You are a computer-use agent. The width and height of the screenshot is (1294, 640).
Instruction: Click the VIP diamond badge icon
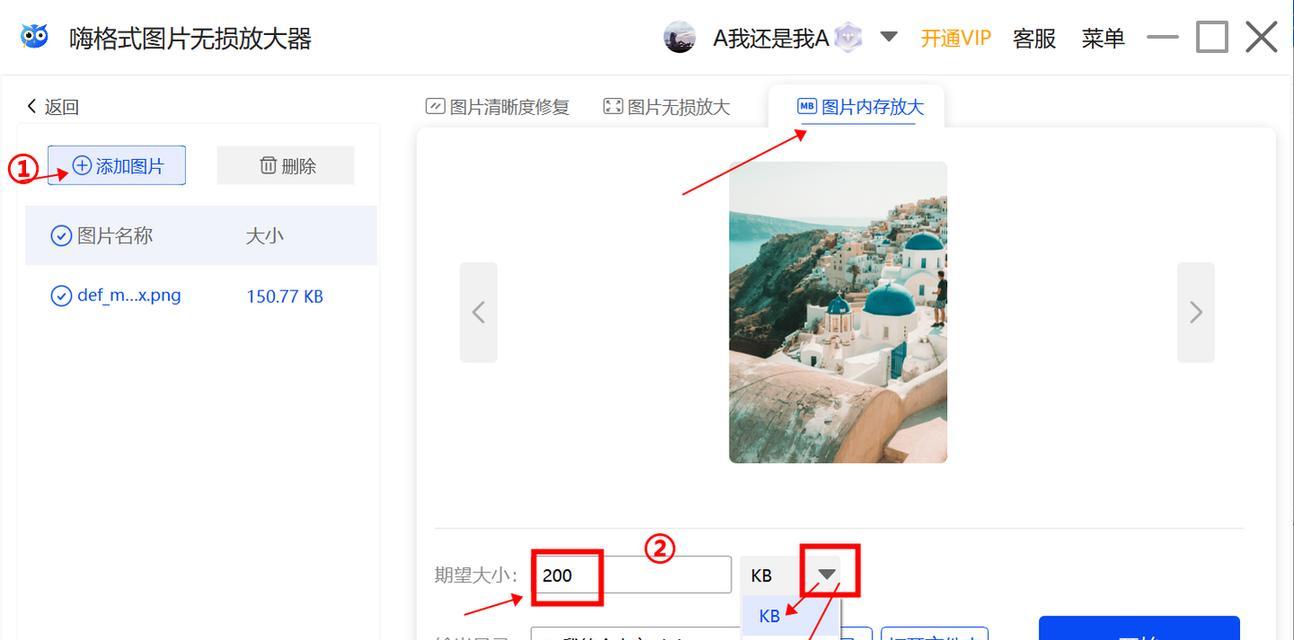pos(848,38)
